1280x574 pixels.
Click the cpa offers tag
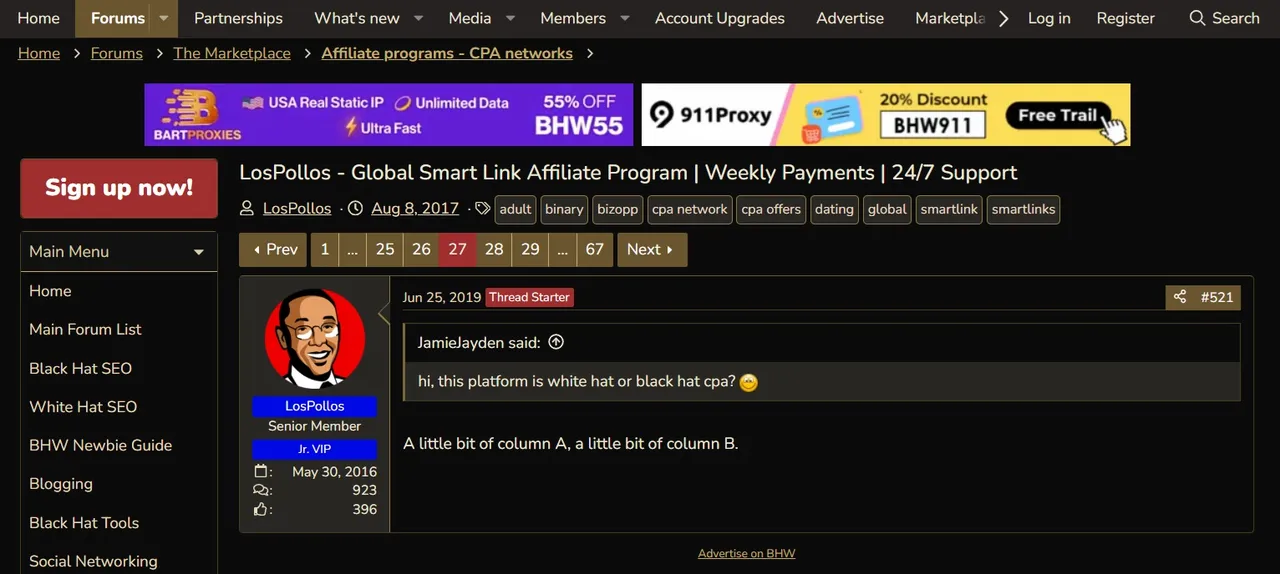(771, 209)
